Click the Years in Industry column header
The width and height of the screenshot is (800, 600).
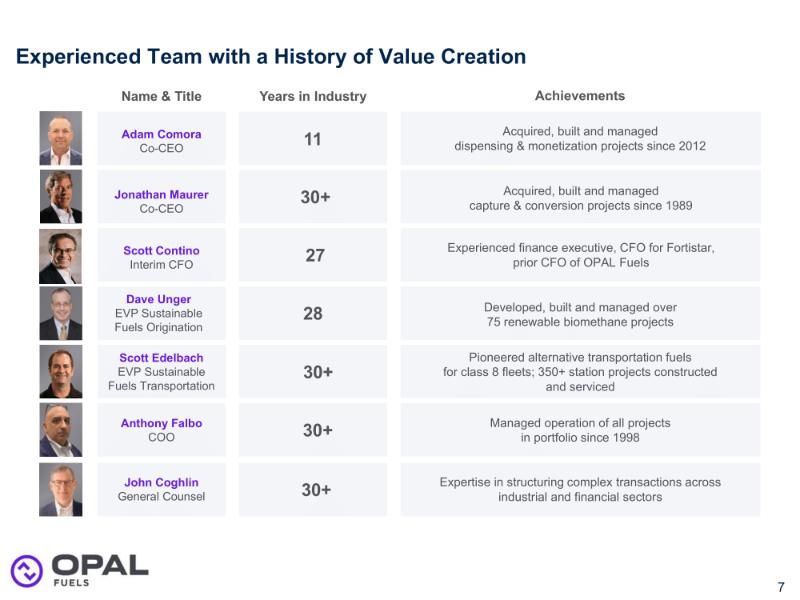312,97
